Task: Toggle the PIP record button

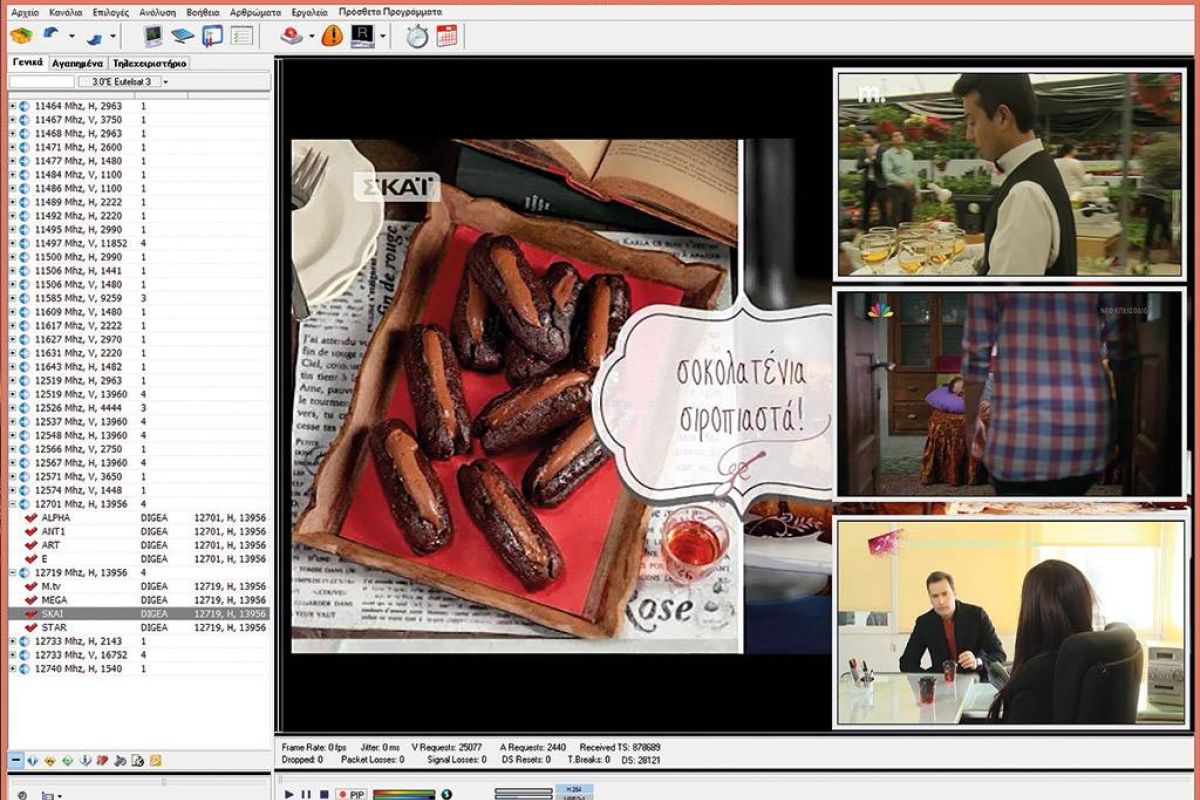Action: coord(352,794)
